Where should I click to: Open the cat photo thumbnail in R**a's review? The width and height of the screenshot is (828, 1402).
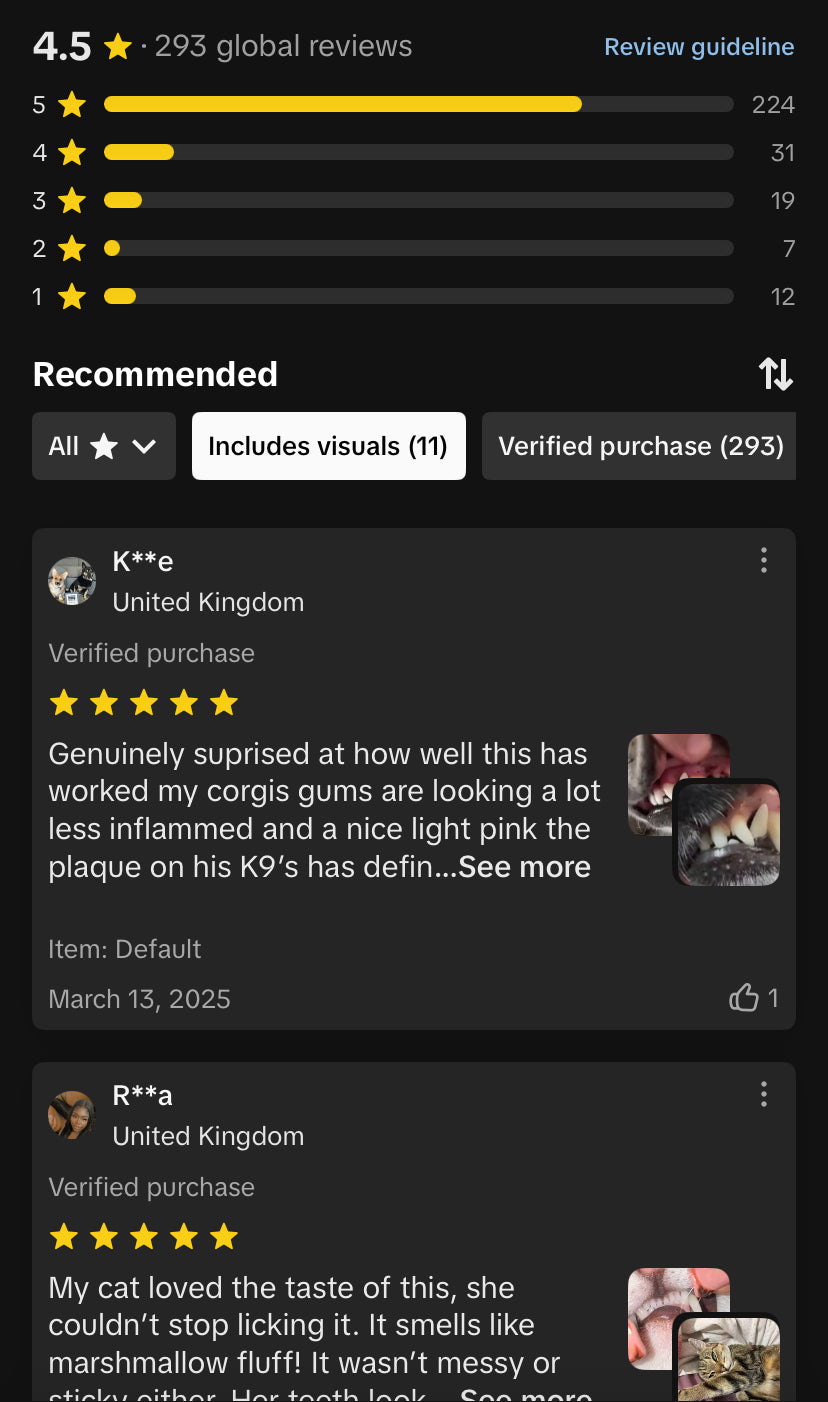pyautogui.click(x=727, y=1357)
